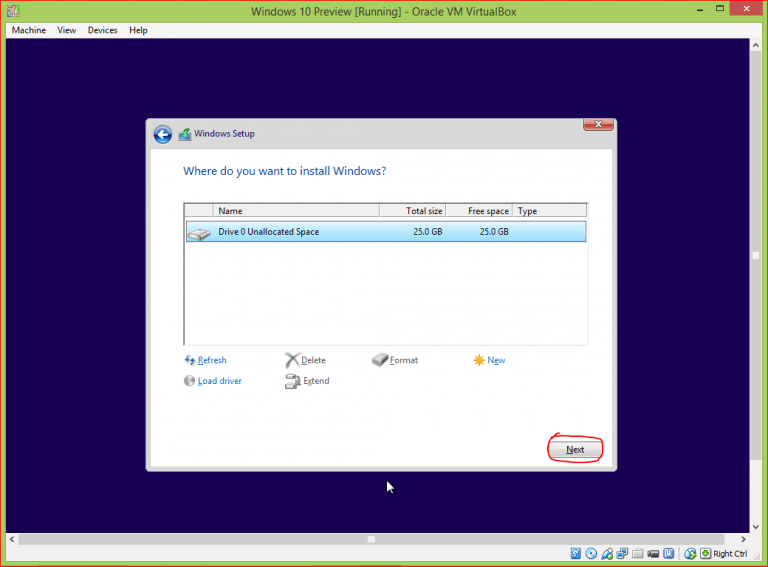Click the 25.0 GB total size value
The height and width of the screenshot is (567, 768).
pyautogui.click(x=427, y=232)
